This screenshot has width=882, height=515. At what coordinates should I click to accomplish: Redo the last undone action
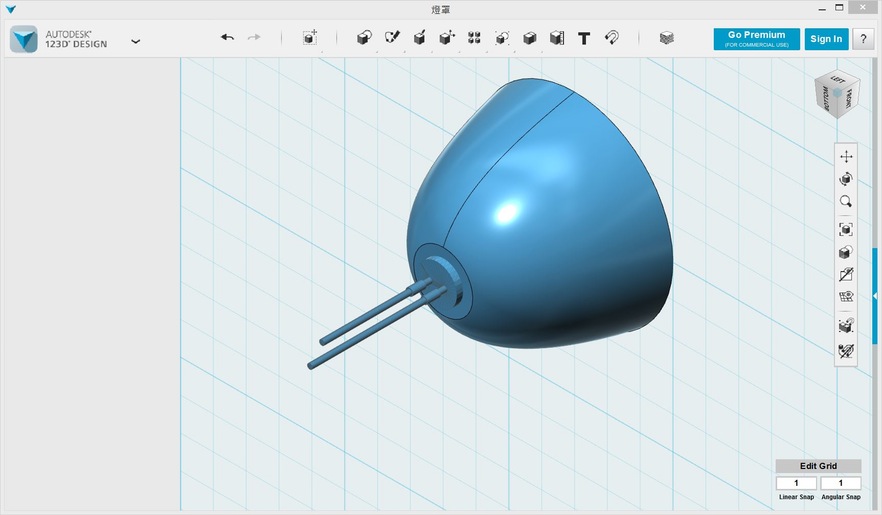(x=254, y=37)
